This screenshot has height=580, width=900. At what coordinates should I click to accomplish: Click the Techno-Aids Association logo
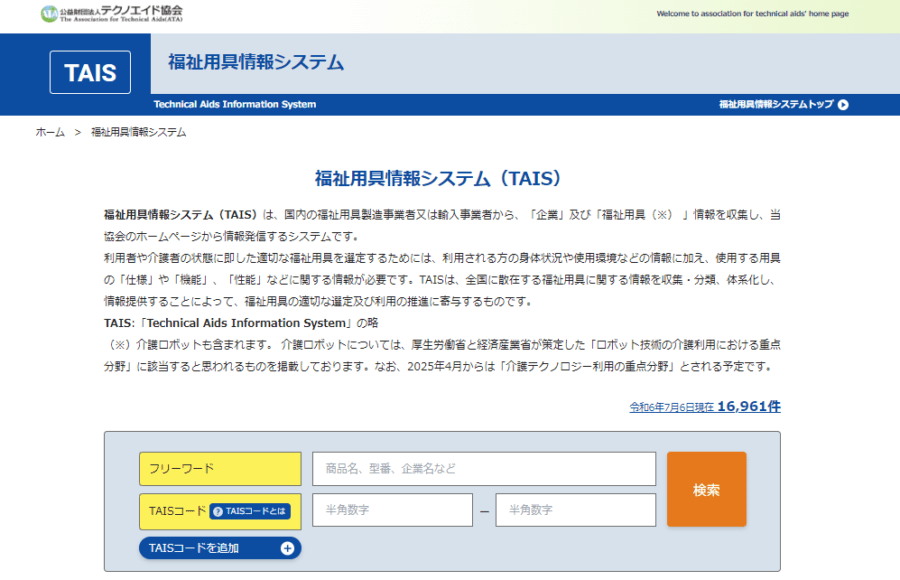point(111,13)
